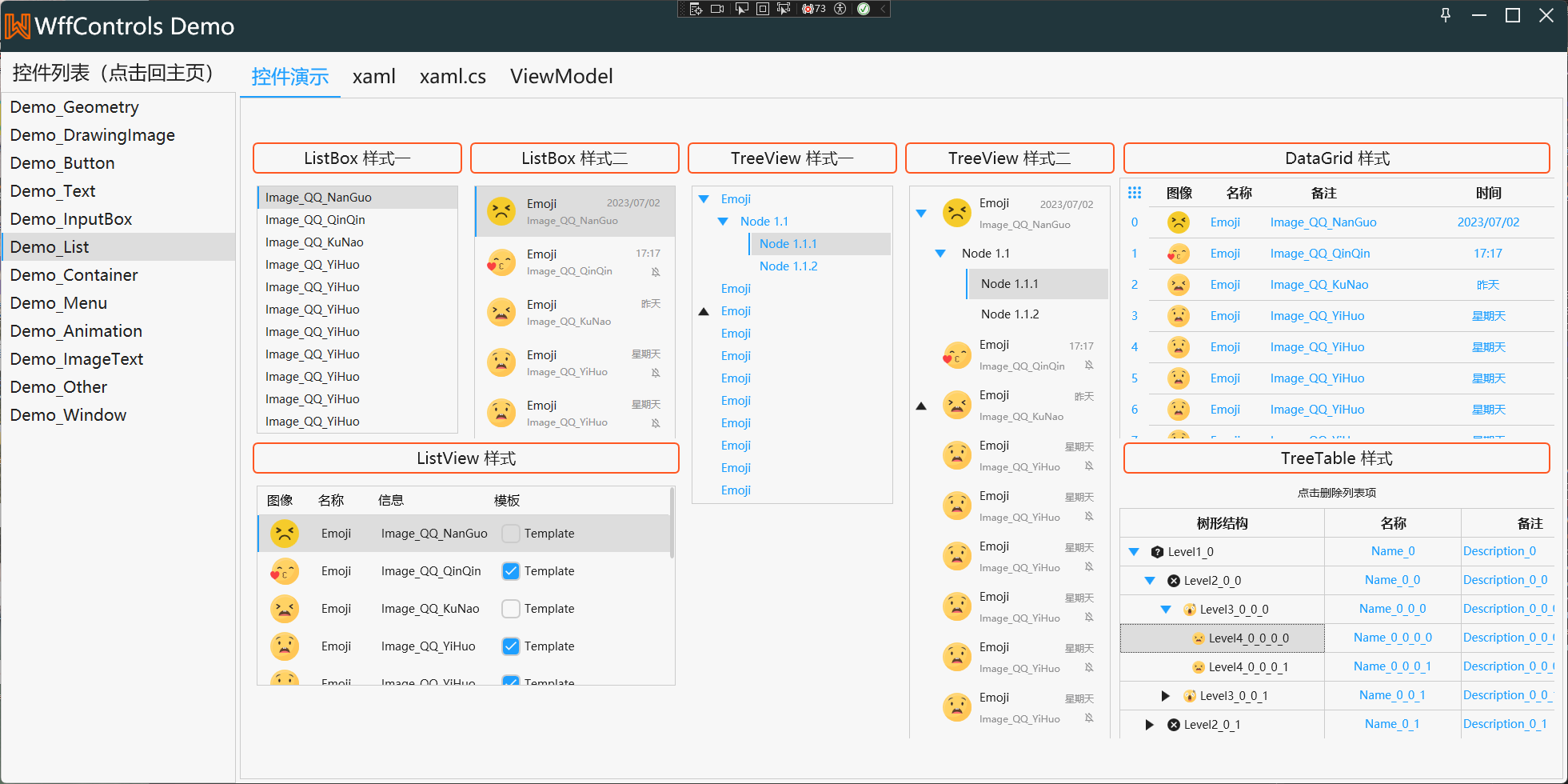1568x784 pixels.
Task: Uncheck Template box in Image_QQ_QinQin ListView row
Action: coord(511,571)
